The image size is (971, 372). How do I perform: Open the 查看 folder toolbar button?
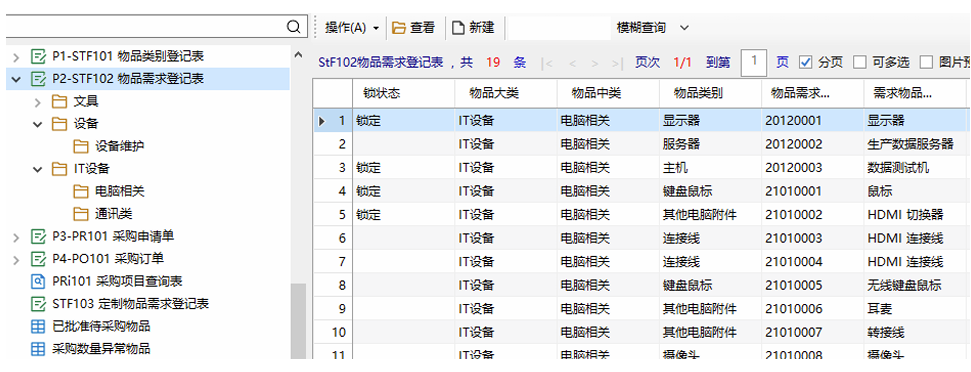413,28
